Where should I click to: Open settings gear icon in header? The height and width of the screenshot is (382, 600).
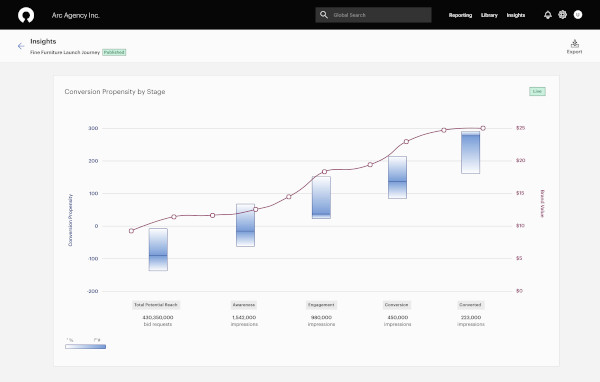562,15
